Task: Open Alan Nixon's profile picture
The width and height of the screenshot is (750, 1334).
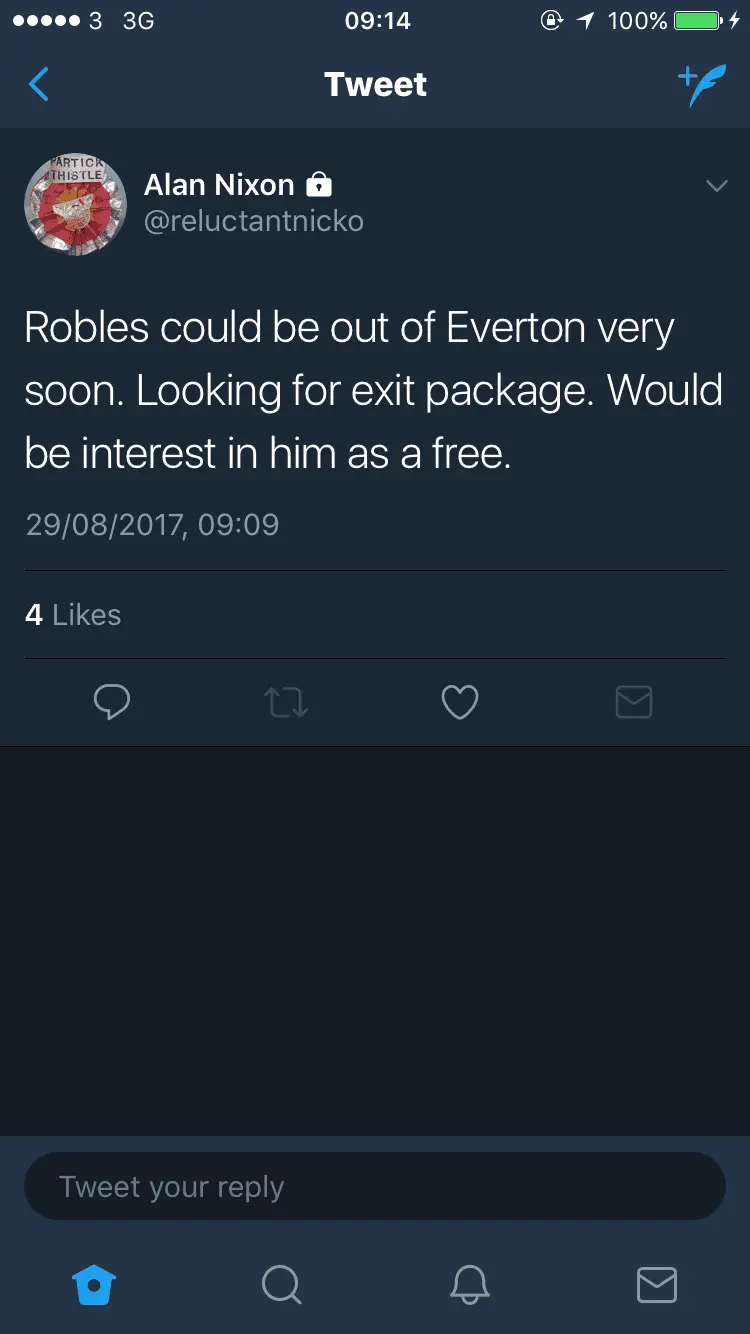Action: click(75, 204)
